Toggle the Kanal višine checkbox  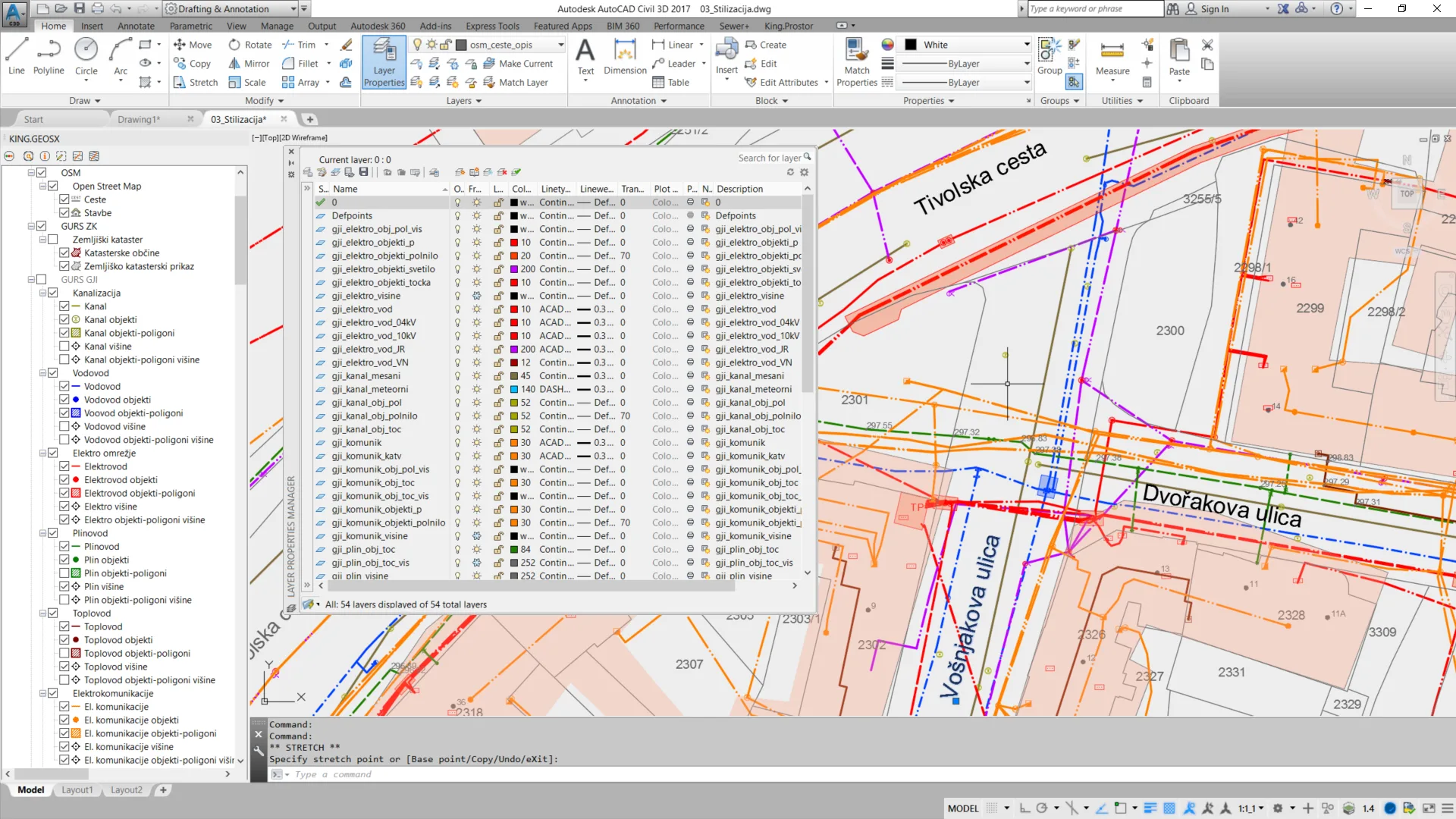click(x=64, y=347)
